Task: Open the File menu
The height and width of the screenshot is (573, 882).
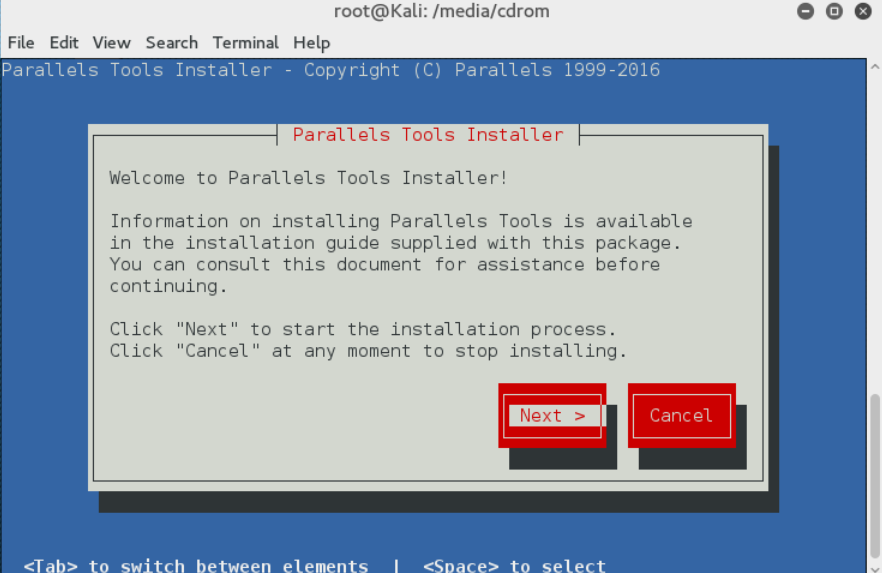Action: tap(21, 43)
